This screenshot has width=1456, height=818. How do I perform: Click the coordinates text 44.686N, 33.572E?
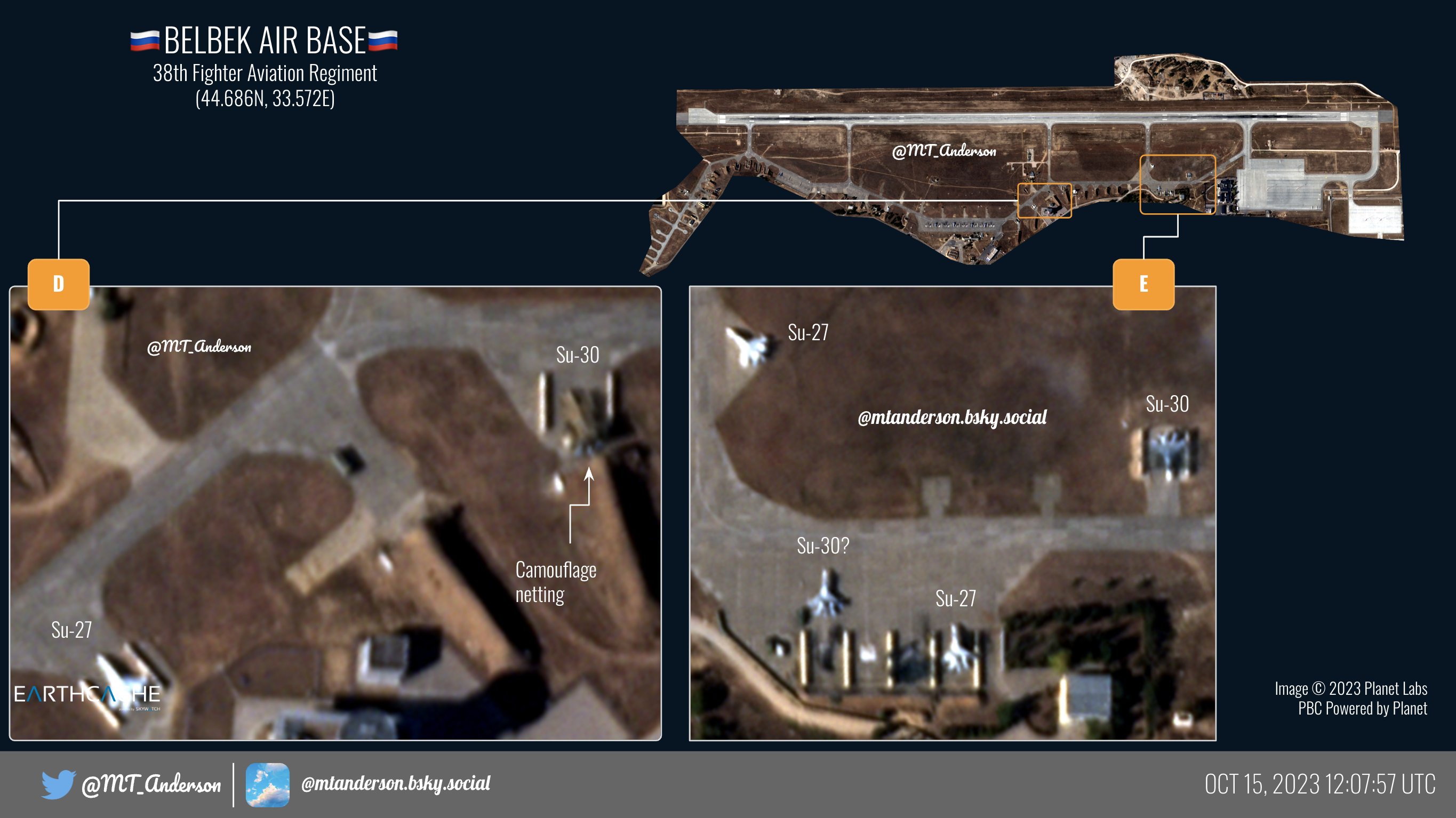pos(265,98)
